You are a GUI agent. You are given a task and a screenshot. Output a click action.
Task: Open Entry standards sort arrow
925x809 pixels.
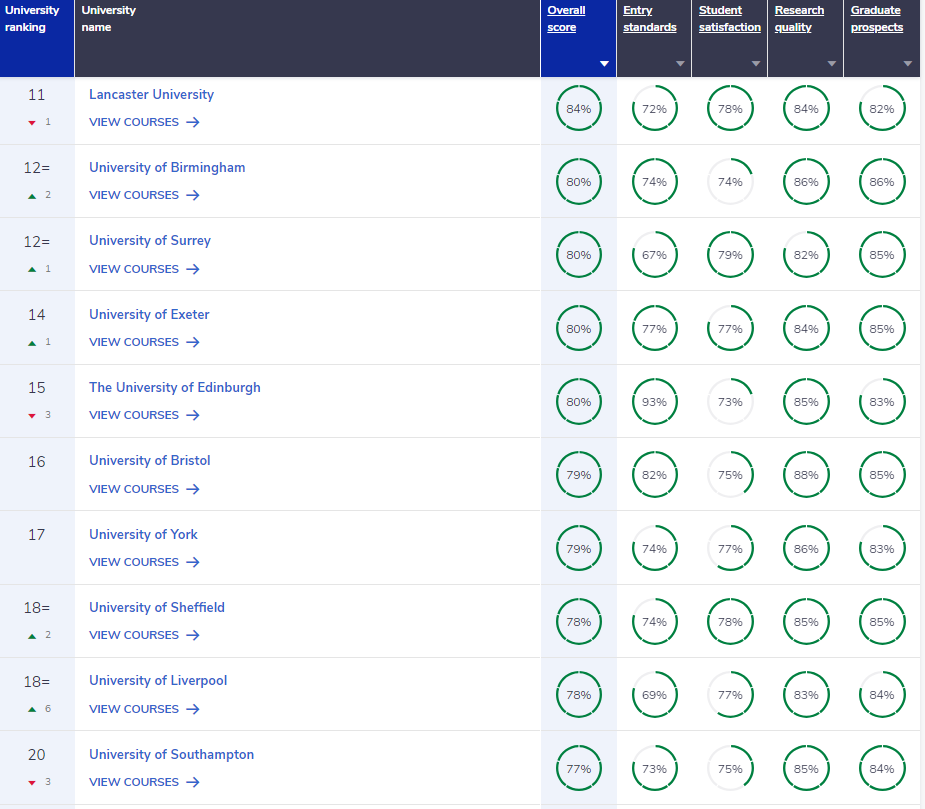pos(680,64)
